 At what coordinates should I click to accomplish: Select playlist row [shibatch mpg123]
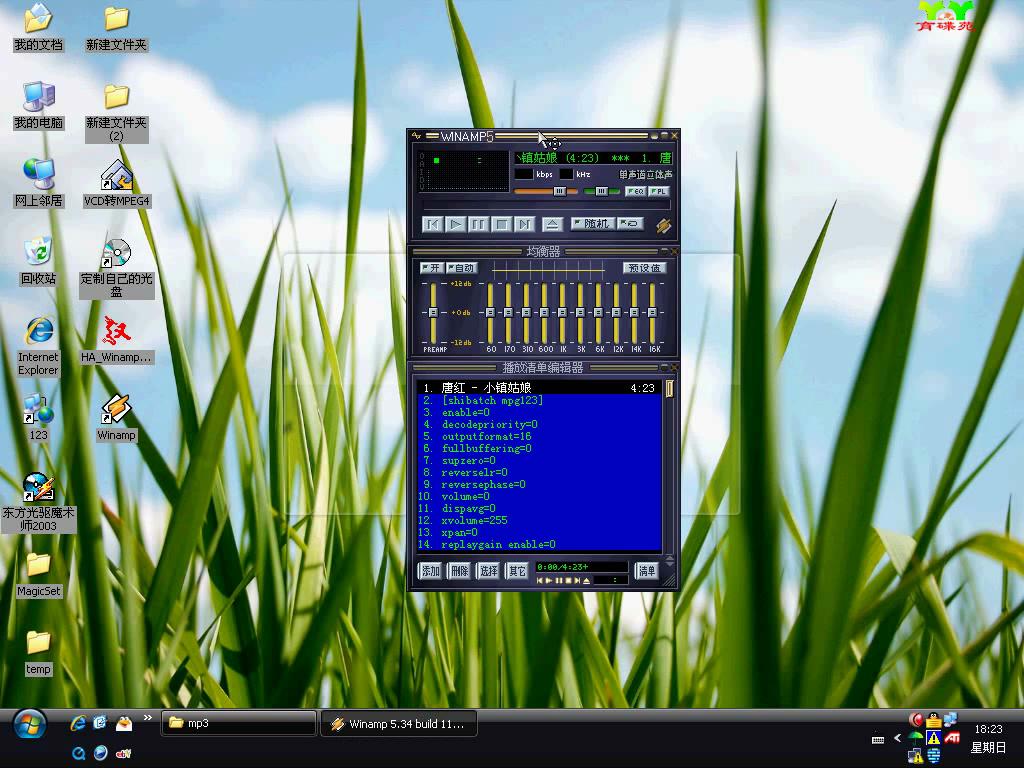[x=539, y=400]
